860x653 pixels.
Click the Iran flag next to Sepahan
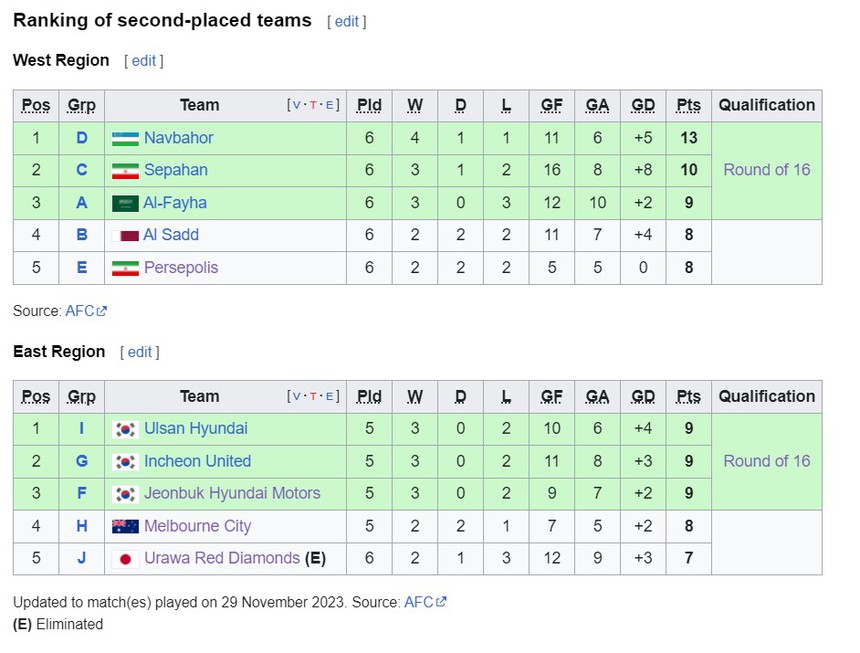point(125,170)
